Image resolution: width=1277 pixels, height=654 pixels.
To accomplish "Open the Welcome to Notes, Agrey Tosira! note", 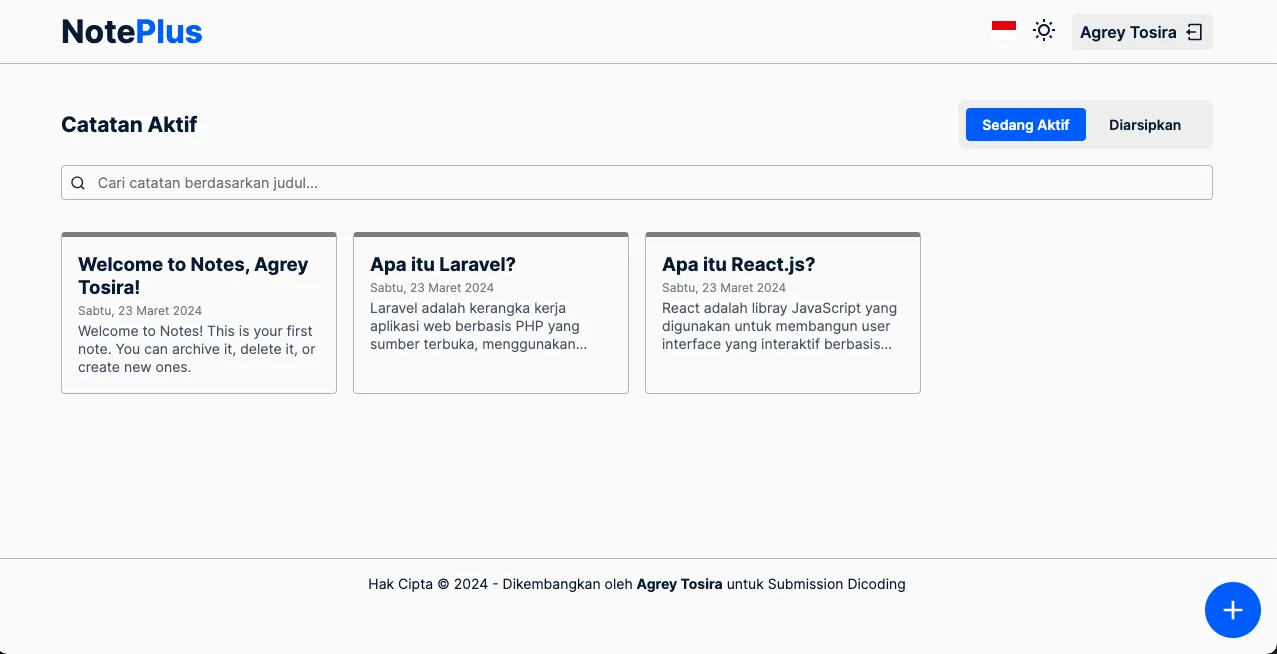I will pos(193,275).
